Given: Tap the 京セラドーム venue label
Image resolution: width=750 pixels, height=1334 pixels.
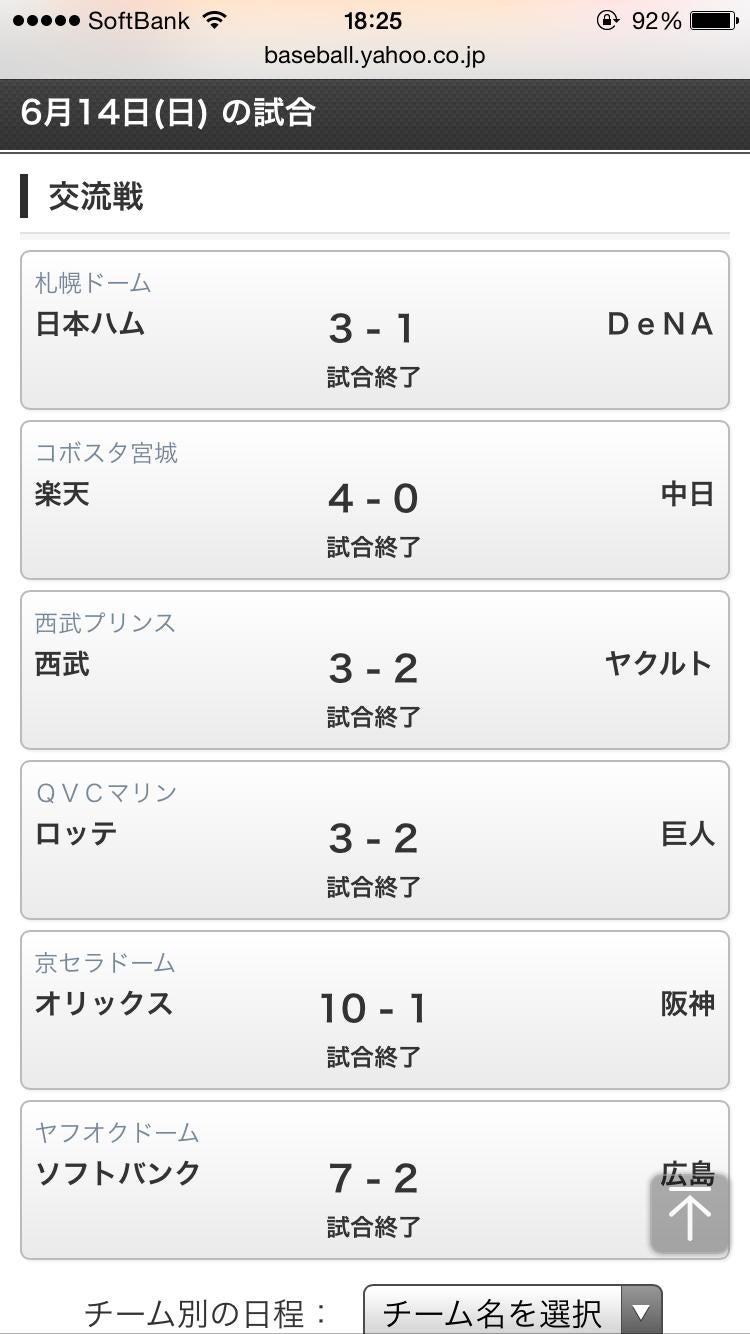Looking at the screenshot, I should [x=105, y=963].
